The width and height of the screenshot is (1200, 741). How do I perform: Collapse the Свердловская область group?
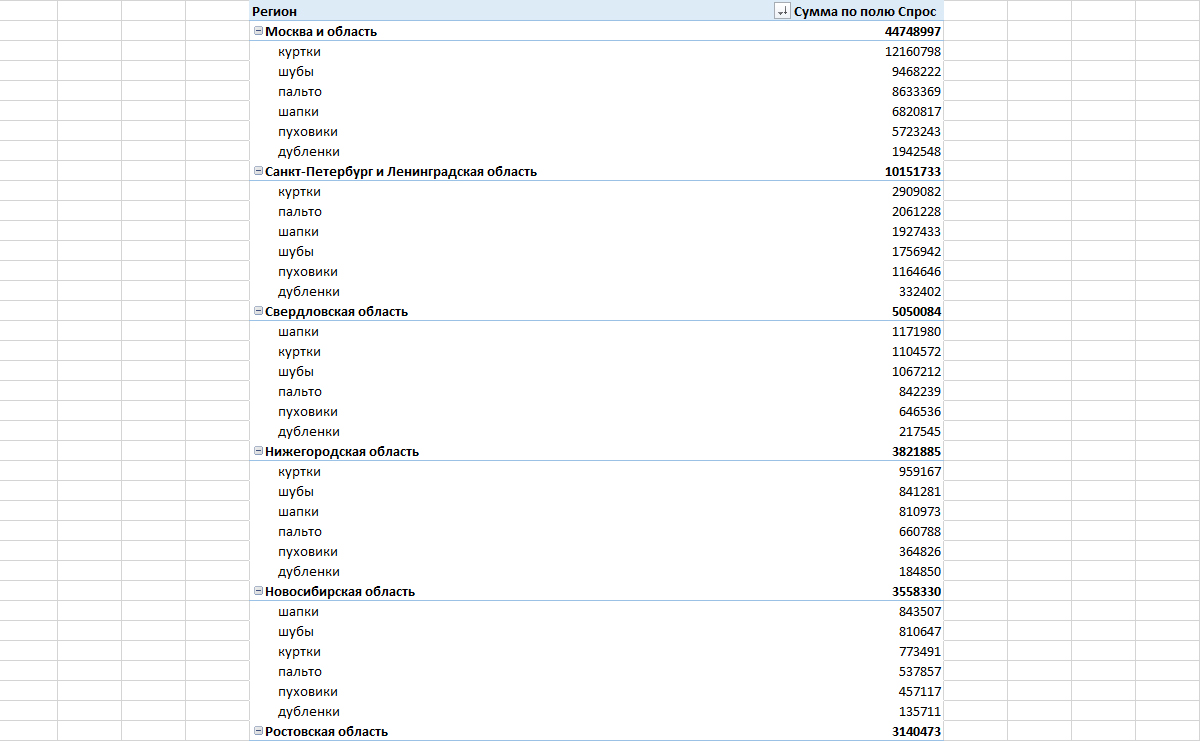point(258,311)
